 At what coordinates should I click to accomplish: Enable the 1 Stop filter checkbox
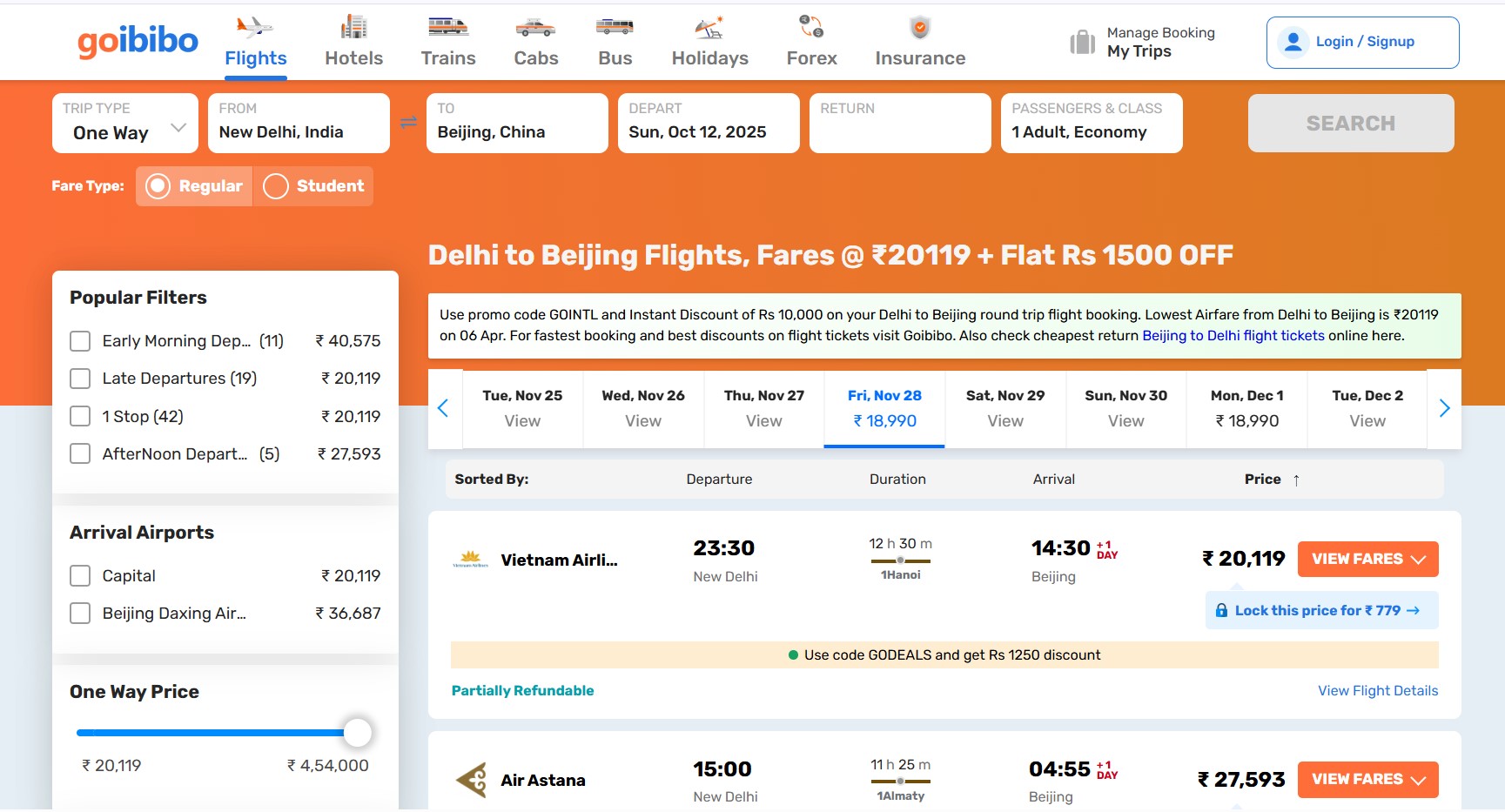(x=80, y=416)
